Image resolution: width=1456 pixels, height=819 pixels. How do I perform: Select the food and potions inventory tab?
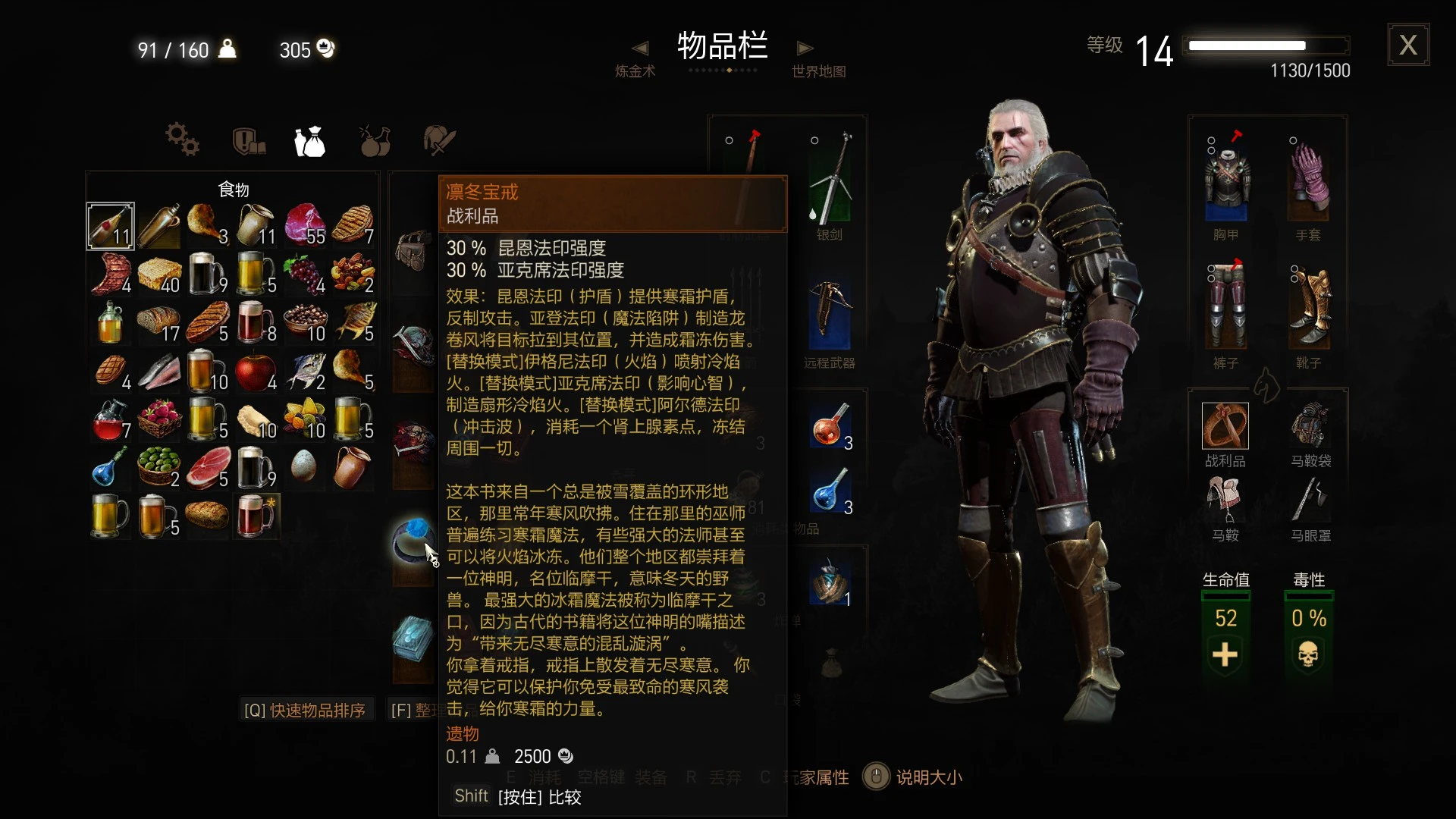click(x=310, y=141)
